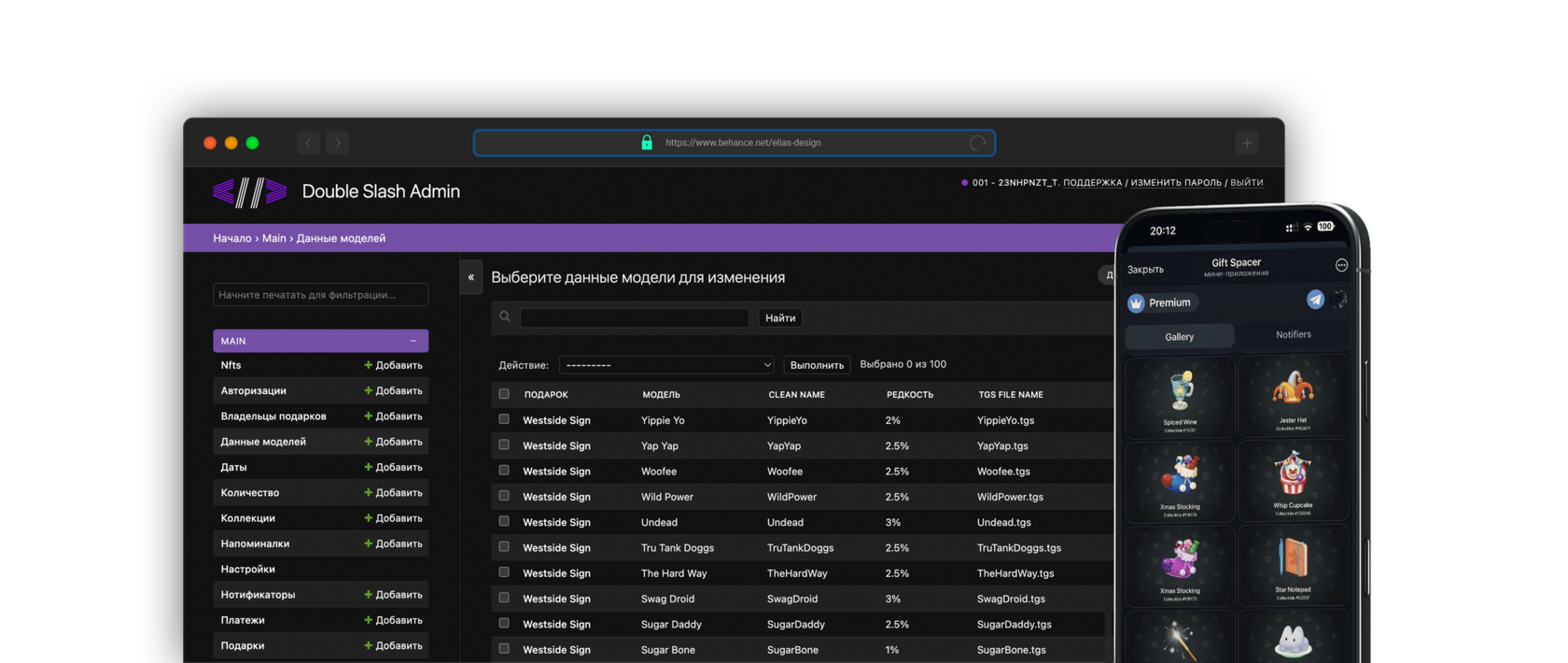Image resolution: width=1568 pixels, height=663 pixels.
Task: Click the Найти search button
Action: (780, 318)
